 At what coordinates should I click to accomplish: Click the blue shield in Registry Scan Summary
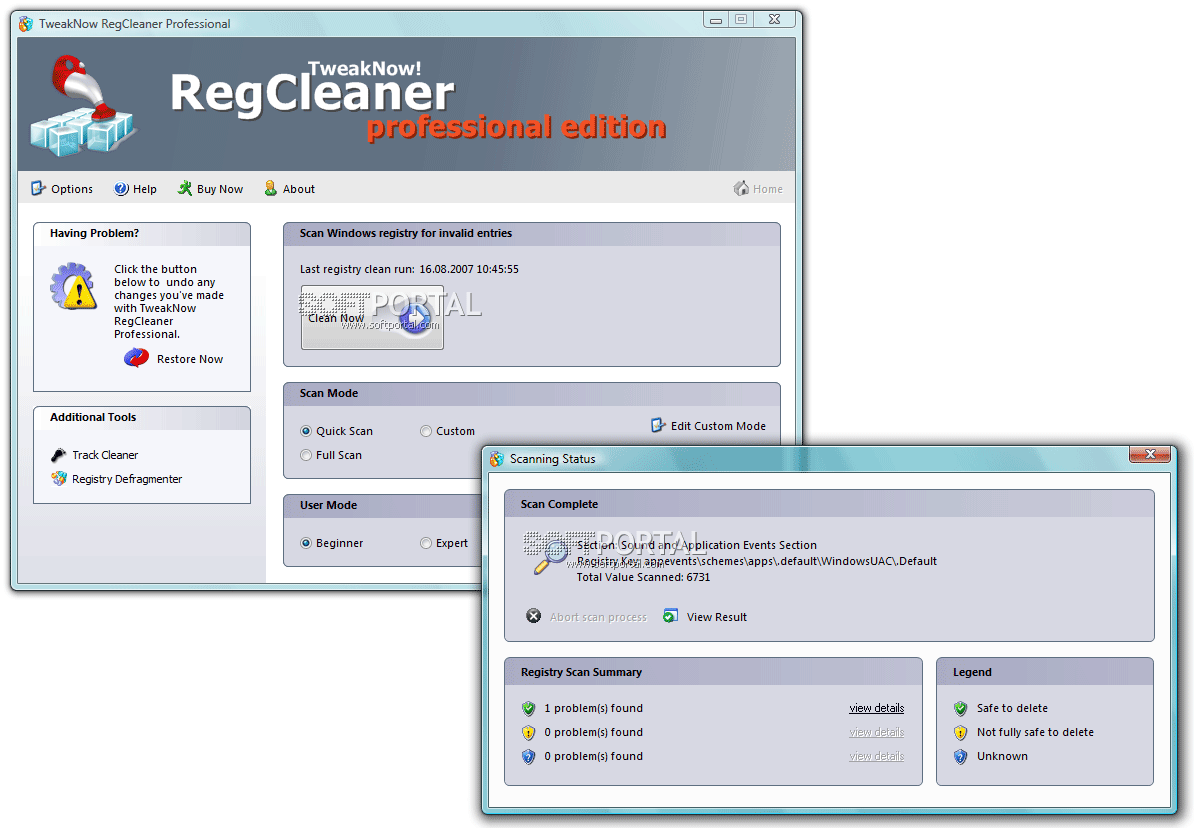(528, 756)
